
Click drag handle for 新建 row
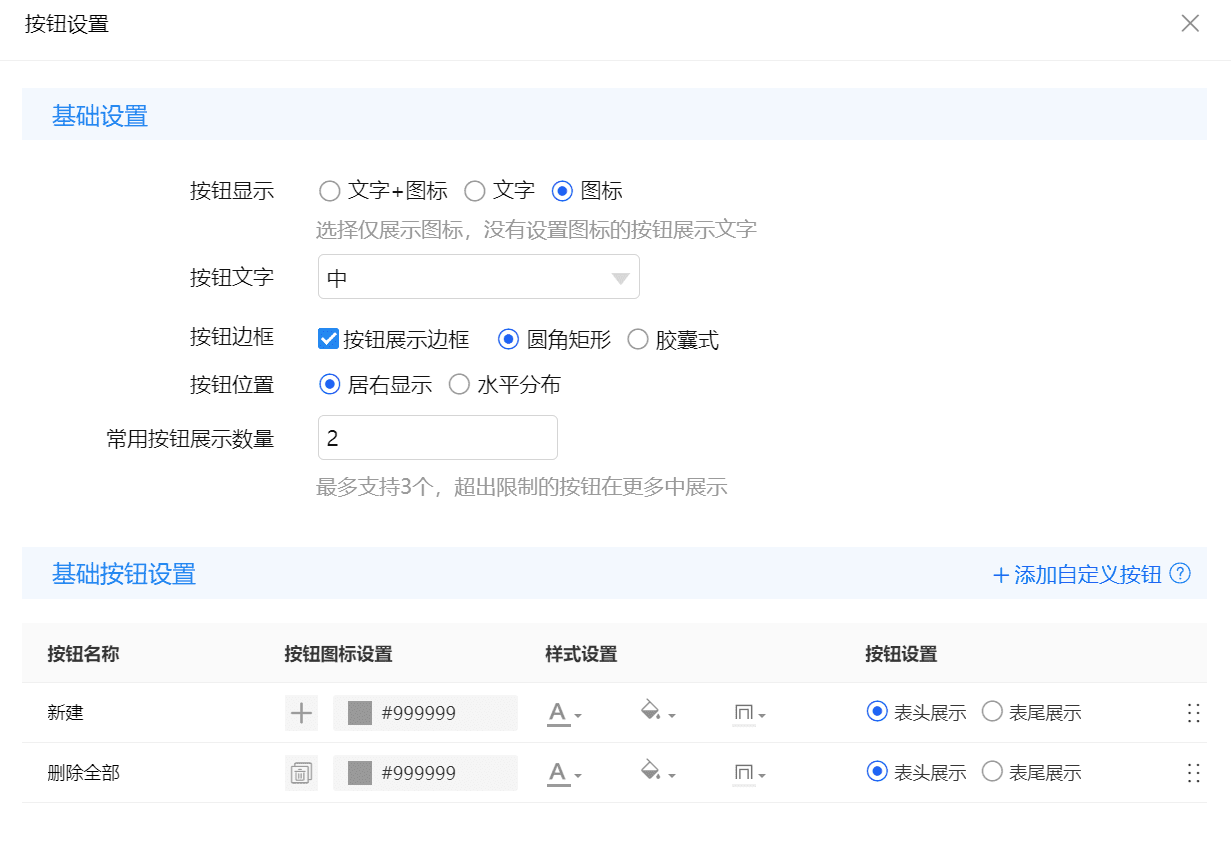pos(1193,713)
